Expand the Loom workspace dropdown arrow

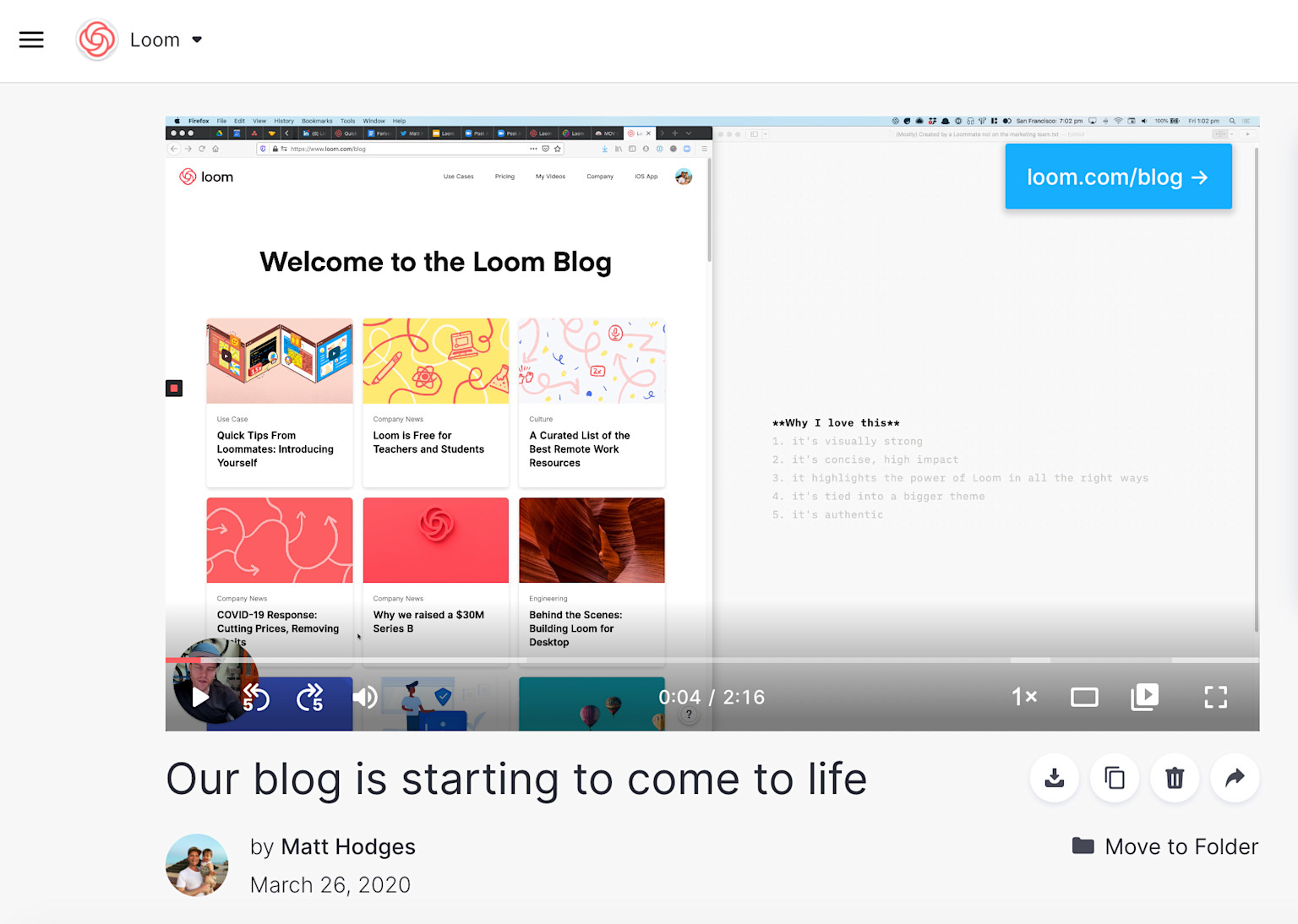click(x=197, y=40)
